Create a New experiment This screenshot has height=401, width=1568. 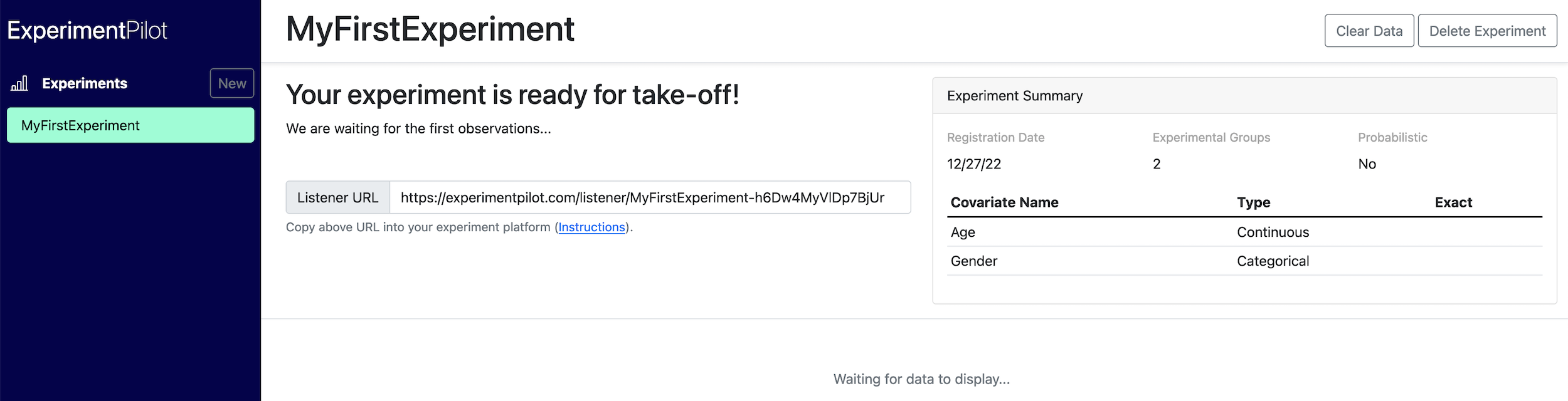[232, 83]
